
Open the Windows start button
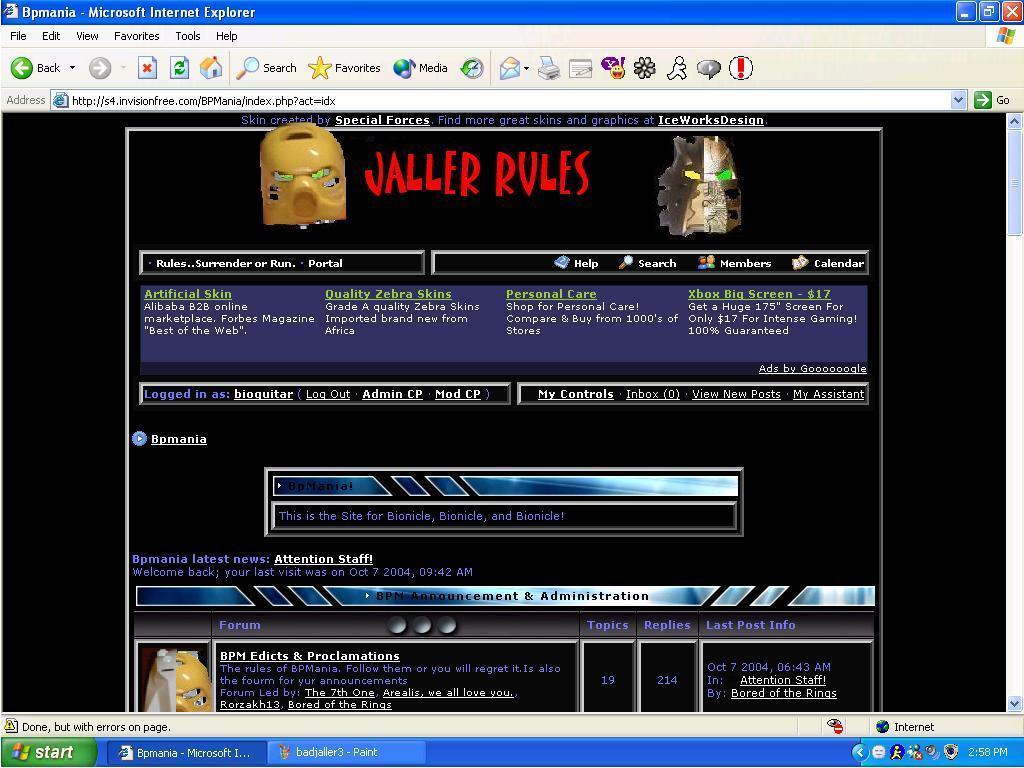point(49,752)
